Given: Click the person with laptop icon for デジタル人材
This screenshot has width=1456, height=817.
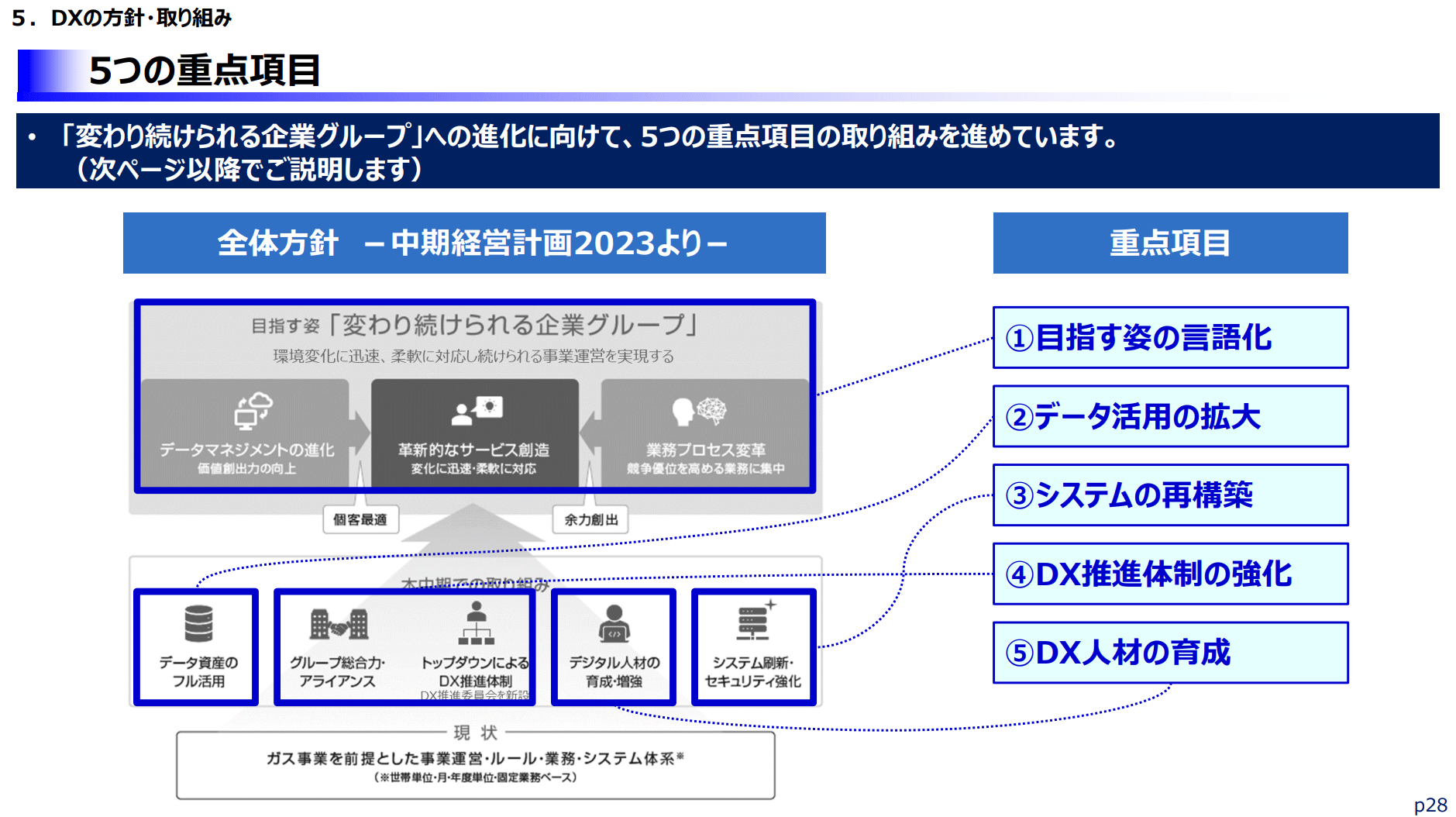Looking at the screenshot, I should (614, 624).
